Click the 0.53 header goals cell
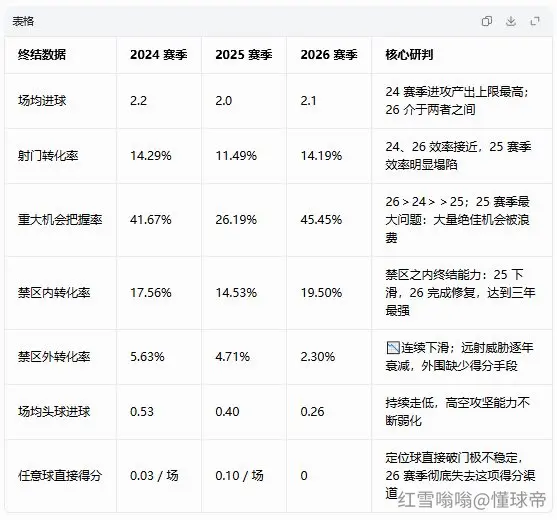This screenshot has height=520, width=557. pos(142,412)
